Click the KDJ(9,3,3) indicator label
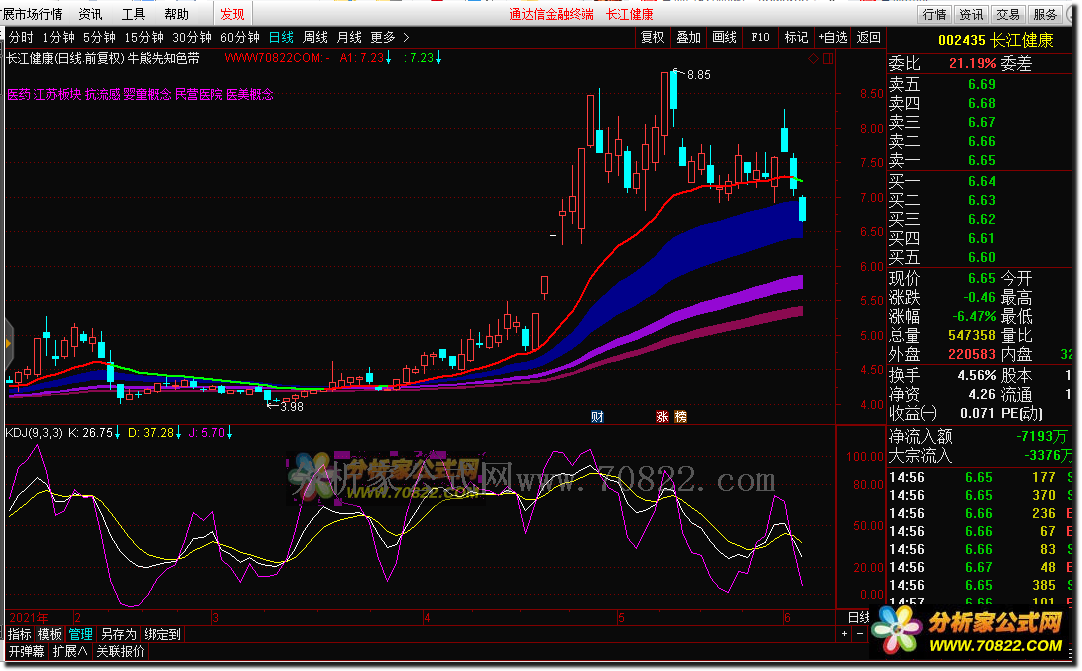The width and height of the screenshot is (1082, 671). [35, 433]
